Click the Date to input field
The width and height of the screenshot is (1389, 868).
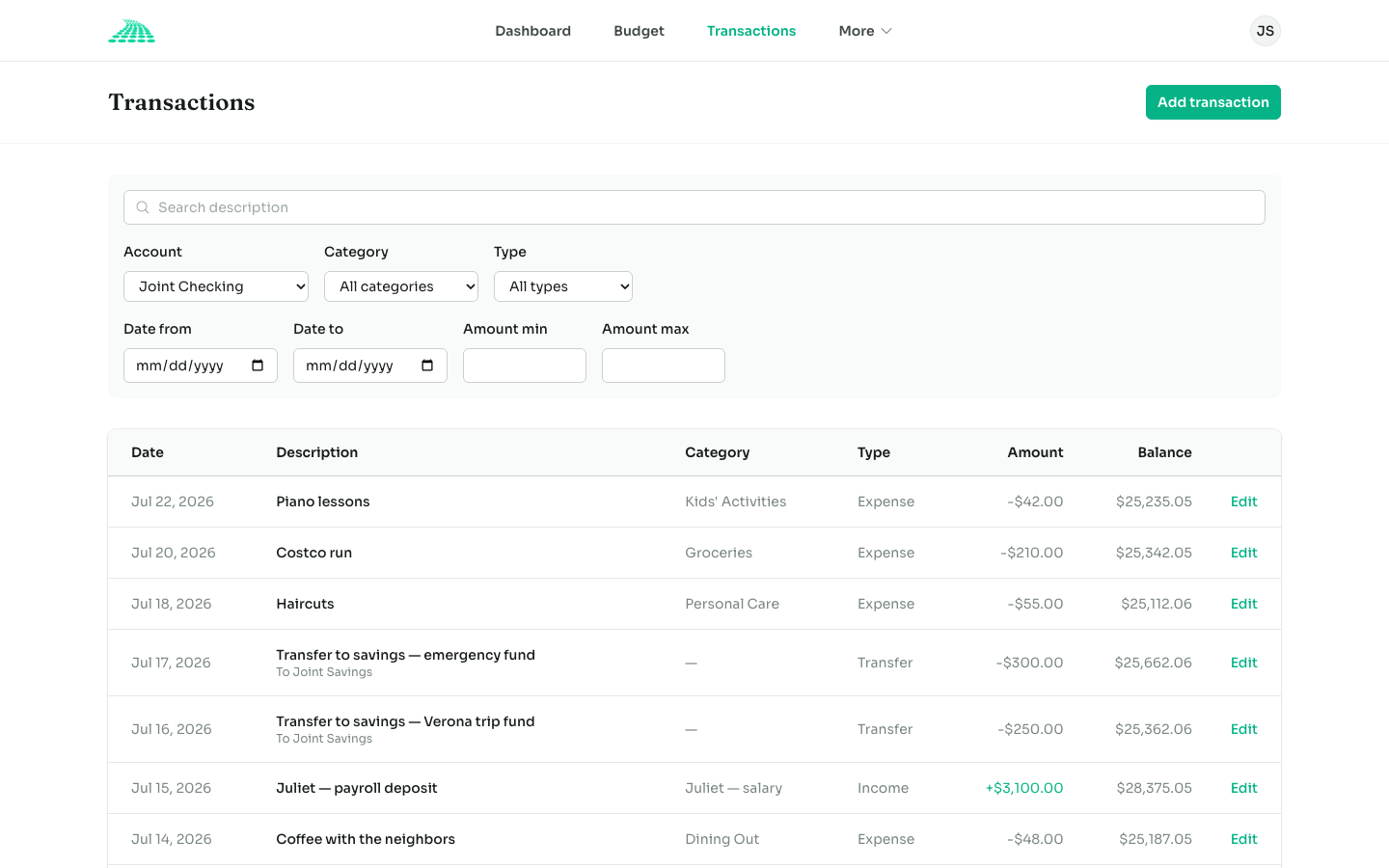370,366
